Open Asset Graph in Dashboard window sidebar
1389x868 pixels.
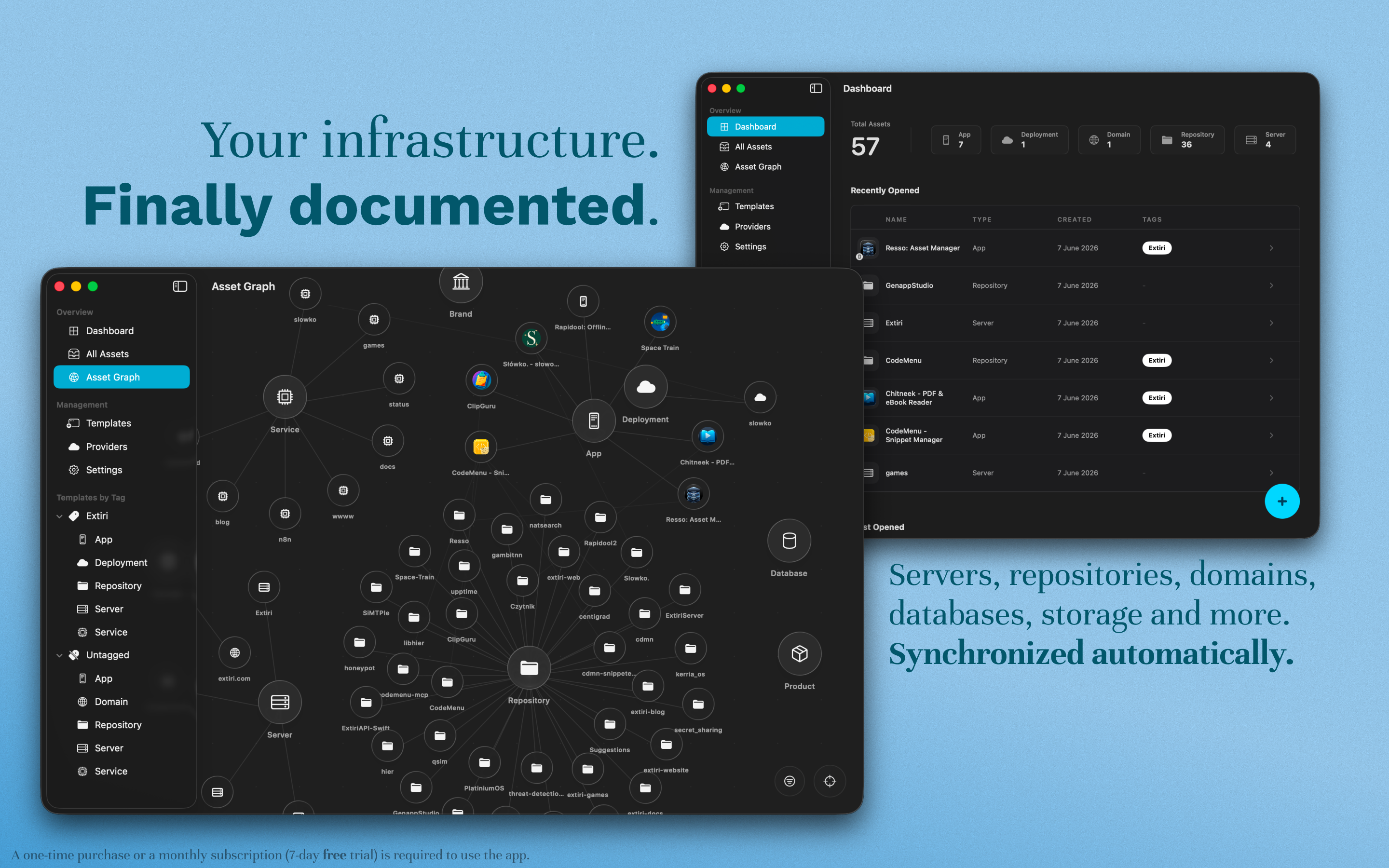tap(766, 166)
